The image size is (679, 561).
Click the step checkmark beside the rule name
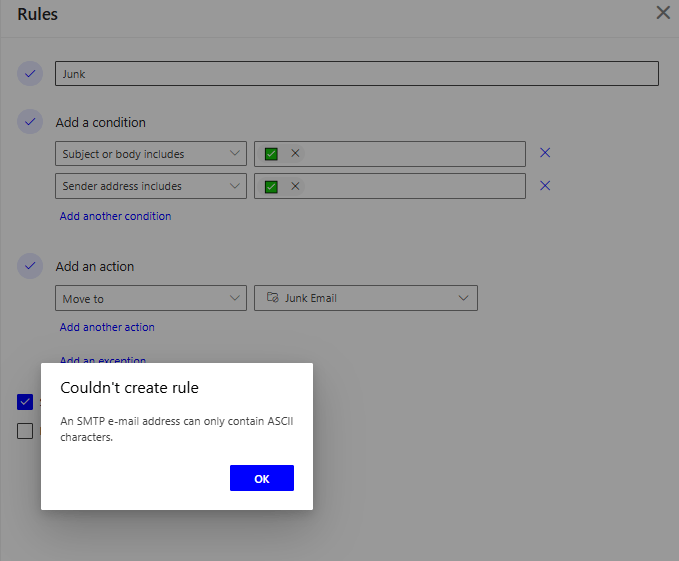pos(30,74)
